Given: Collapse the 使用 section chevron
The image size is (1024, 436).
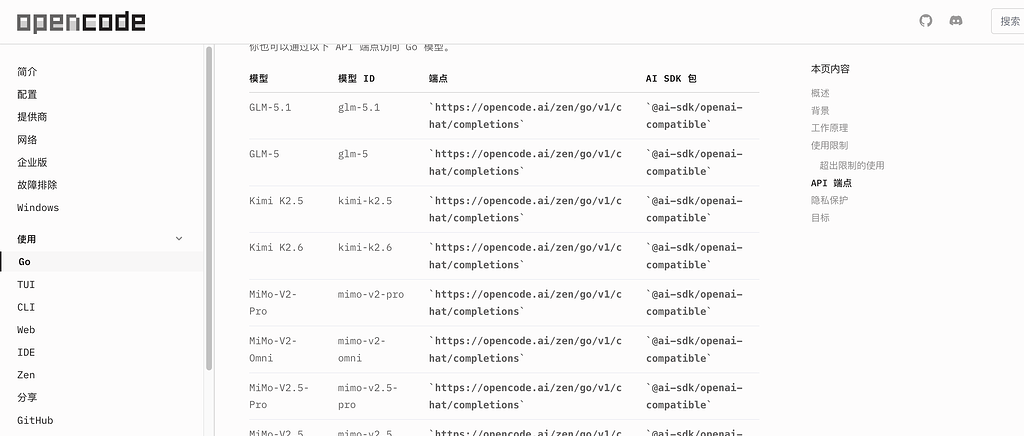Looking at the screenshot, I should [179, 239].
